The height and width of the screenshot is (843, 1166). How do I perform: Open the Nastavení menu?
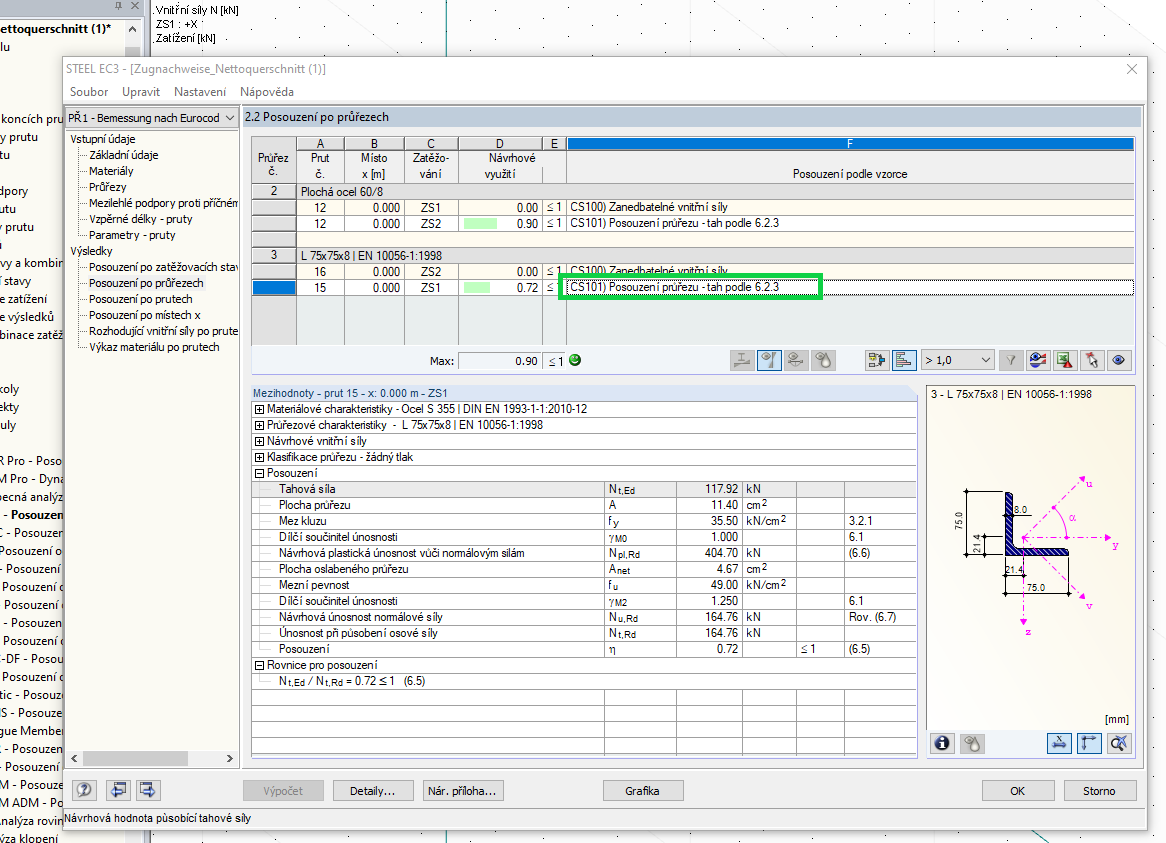200,92
